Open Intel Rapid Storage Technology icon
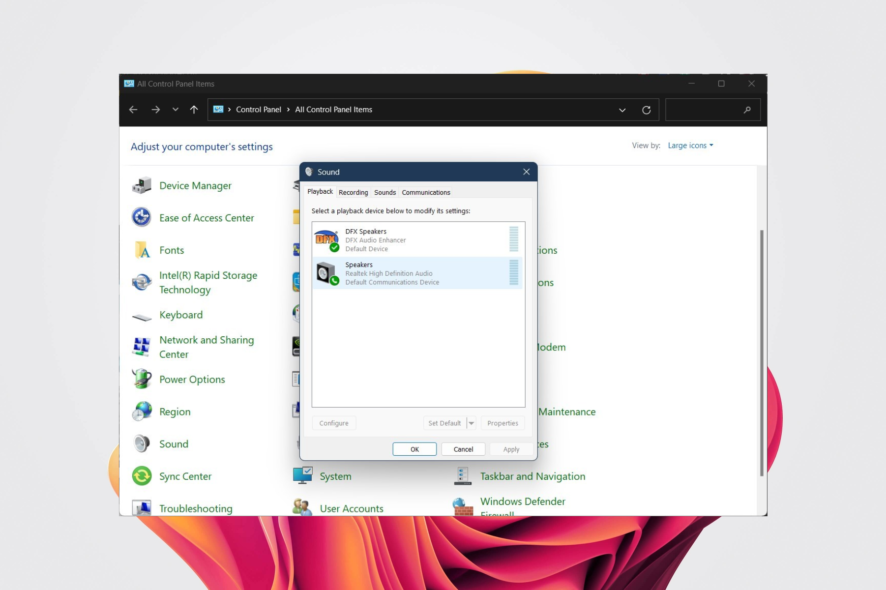 [142, 282]
